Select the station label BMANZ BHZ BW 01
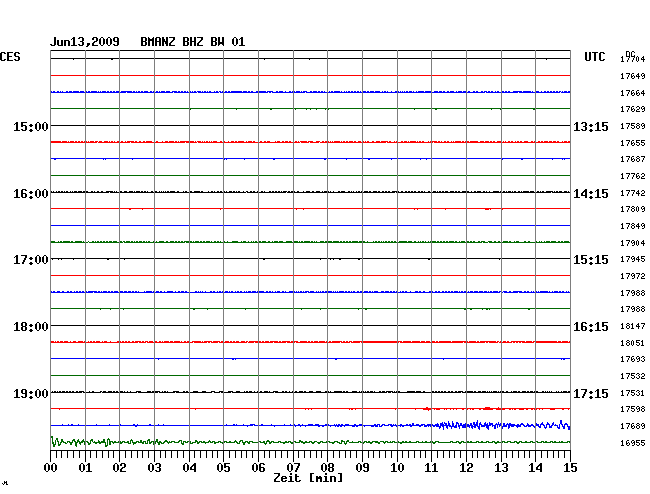 click(x=193, y=42)
